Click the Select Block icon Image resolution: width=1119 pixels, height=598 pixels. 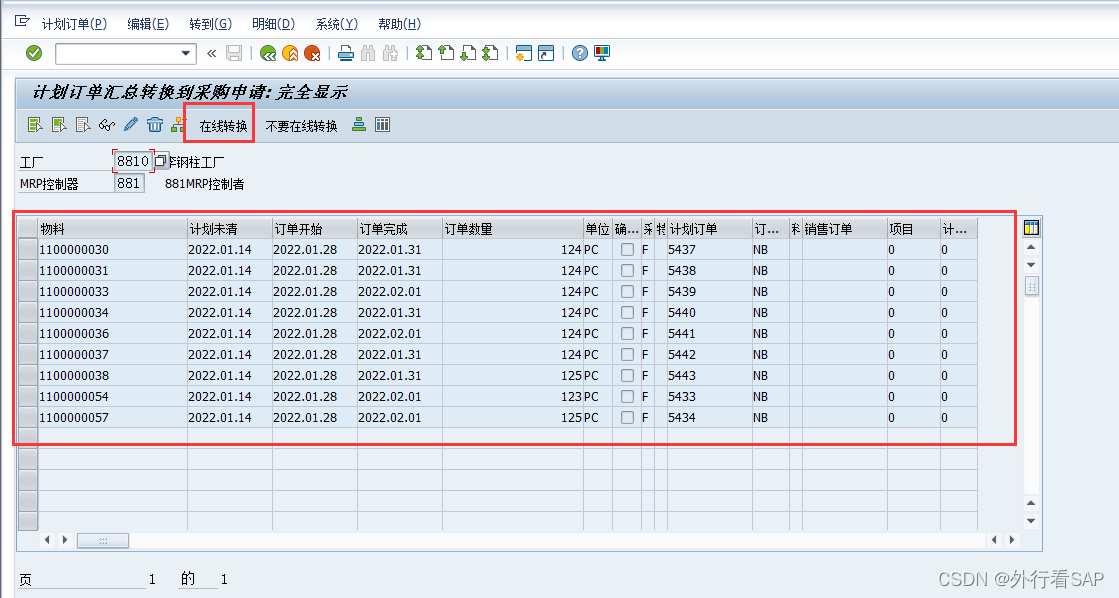[59, 125]
